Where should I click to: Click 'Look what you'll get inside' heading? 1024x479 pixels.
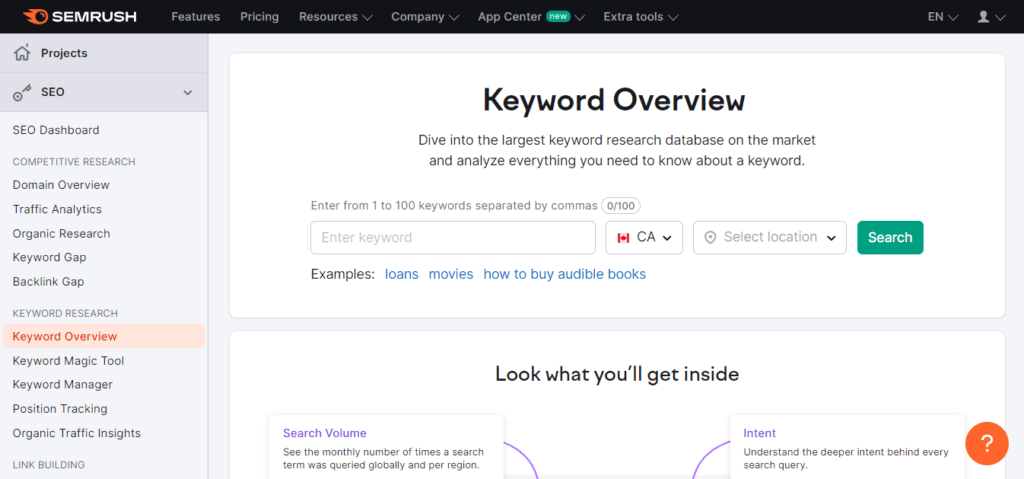tap(617, 374)
